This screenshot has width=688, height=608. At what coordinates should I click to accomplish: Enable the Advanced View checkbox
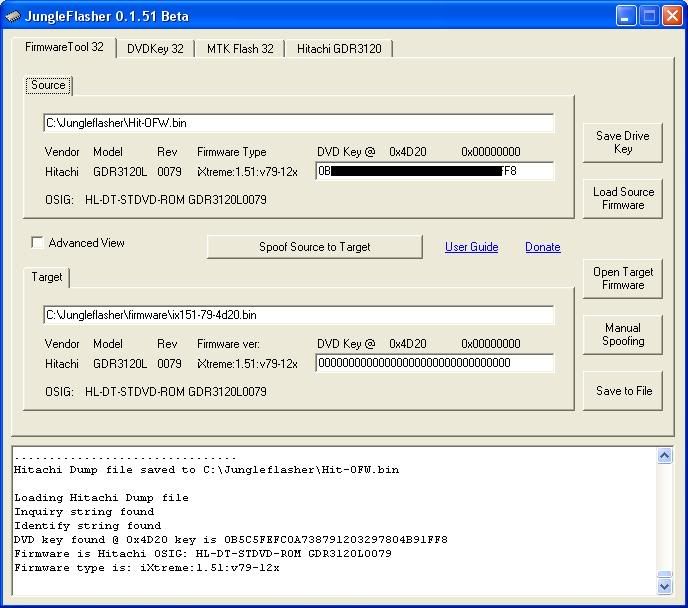point(38,243)
